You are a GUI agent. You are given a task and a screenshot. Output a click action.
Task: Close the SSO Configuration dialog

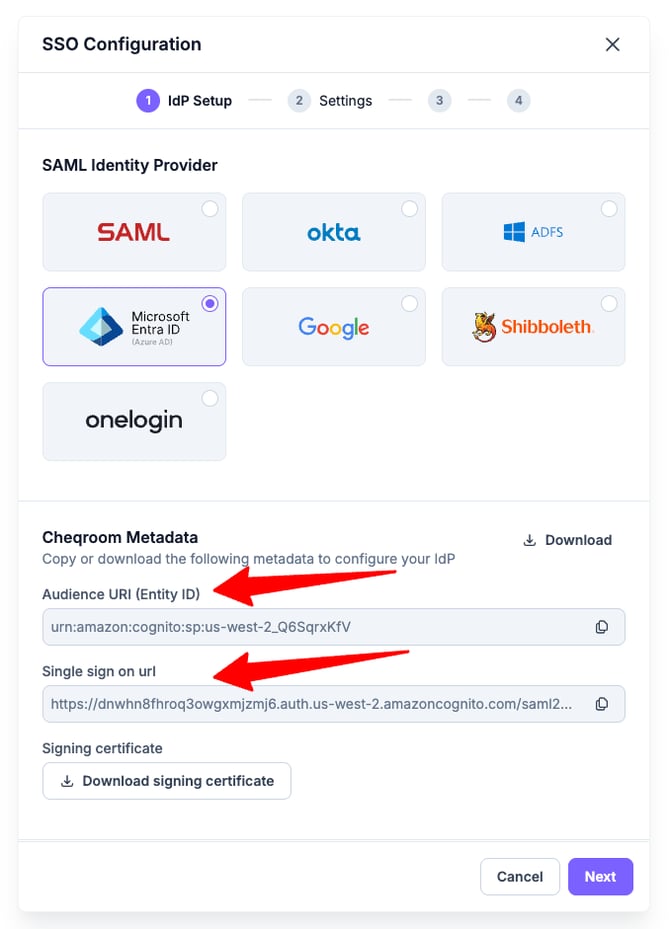[613, 44]
